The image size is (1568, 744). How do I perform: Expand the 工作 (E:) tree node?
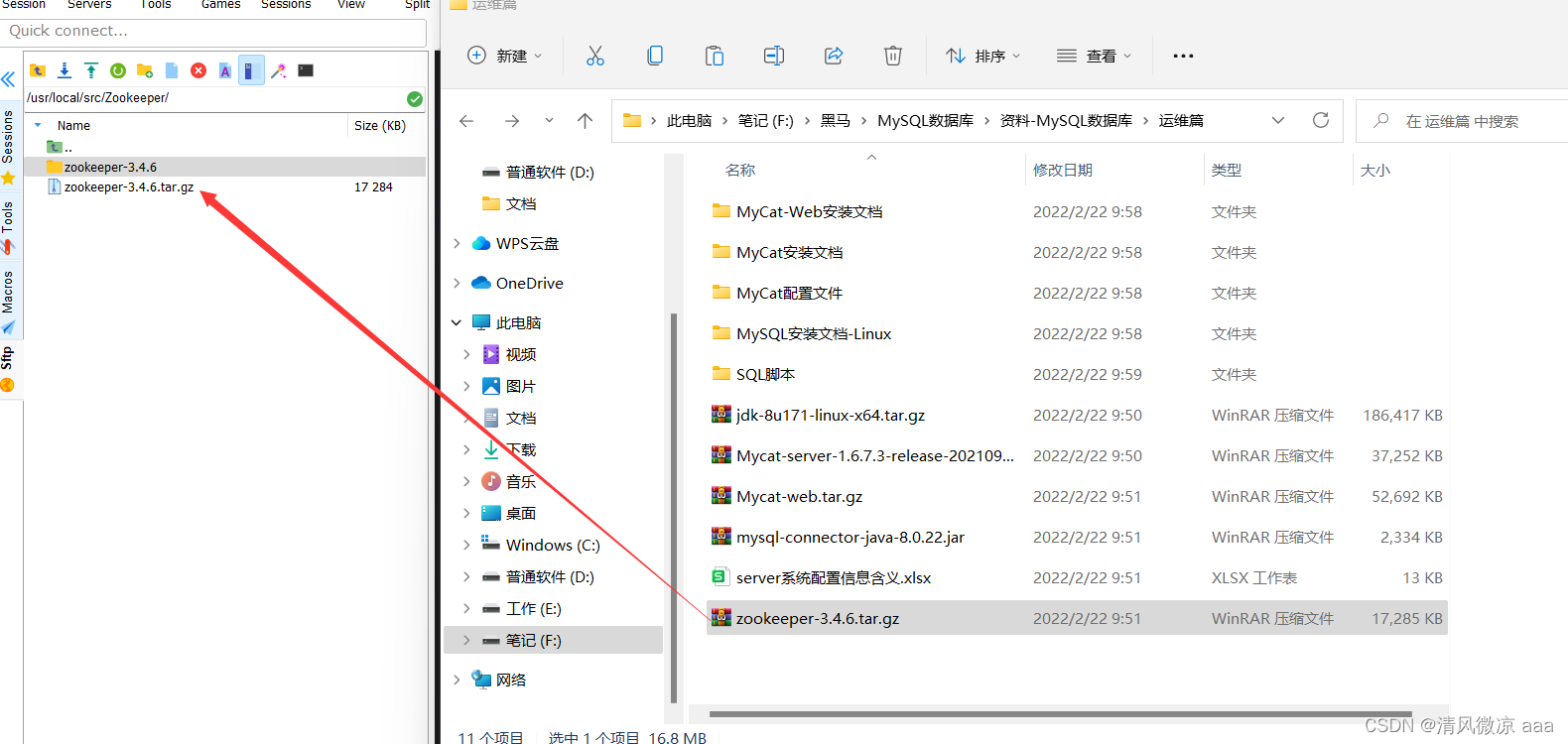click(466, 608)
